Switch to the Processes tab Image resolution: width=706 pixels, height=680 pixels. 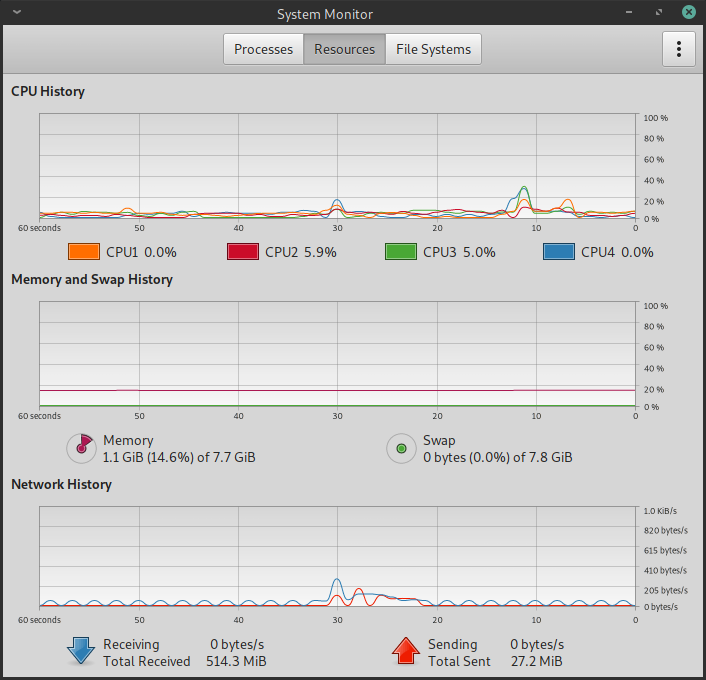click(x=263, y=49)
